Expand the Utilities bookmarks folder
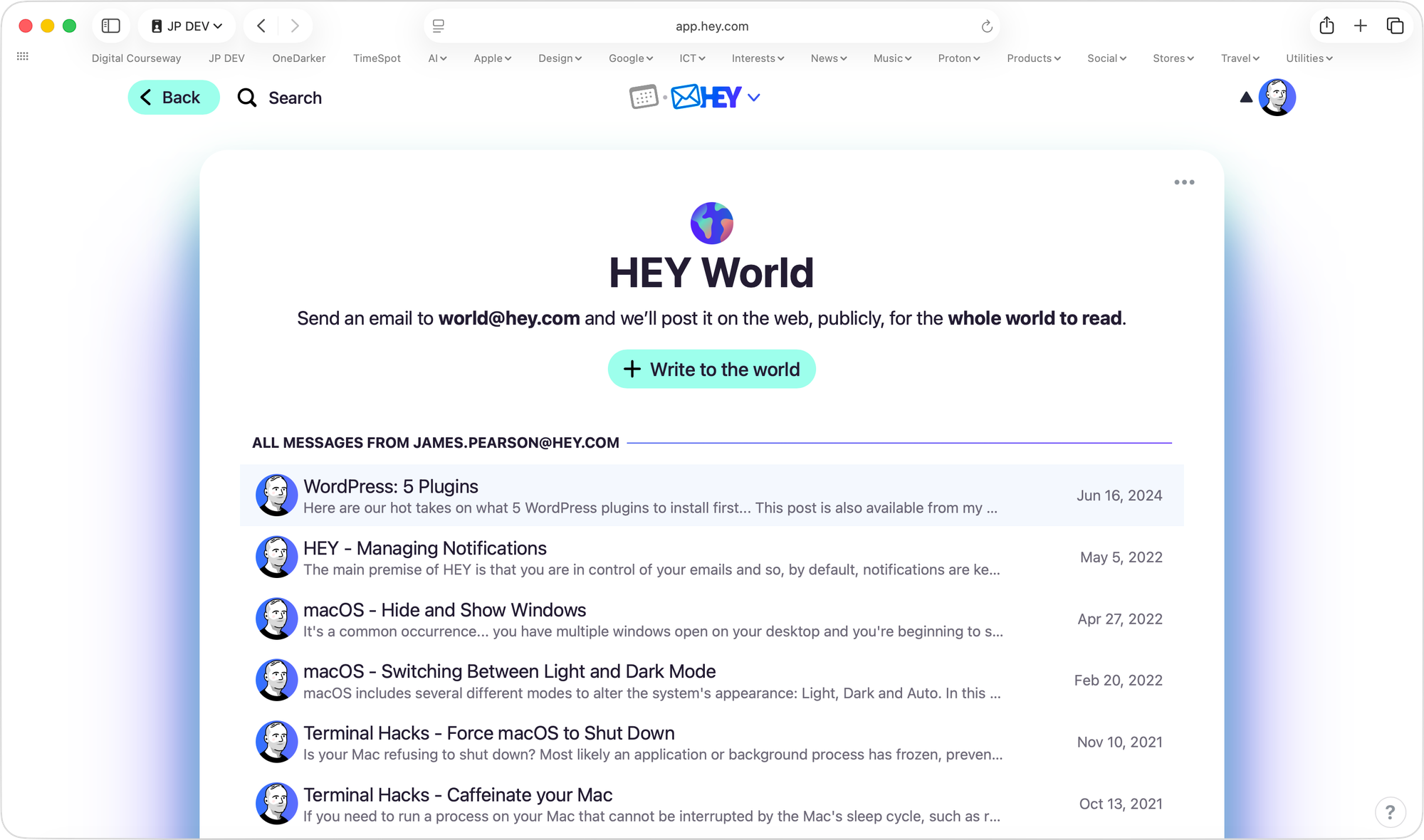 tap(1309, 58)
